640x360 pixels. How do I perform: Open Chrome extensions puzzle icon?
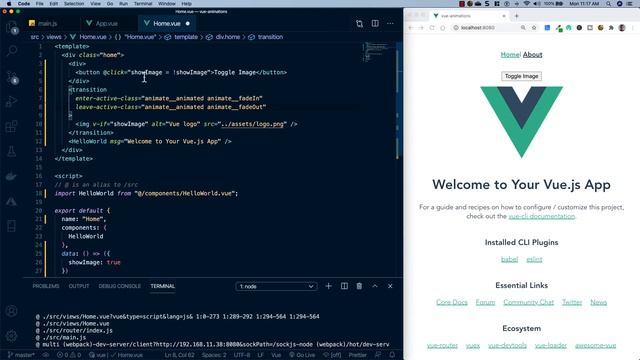click(611, 28)
